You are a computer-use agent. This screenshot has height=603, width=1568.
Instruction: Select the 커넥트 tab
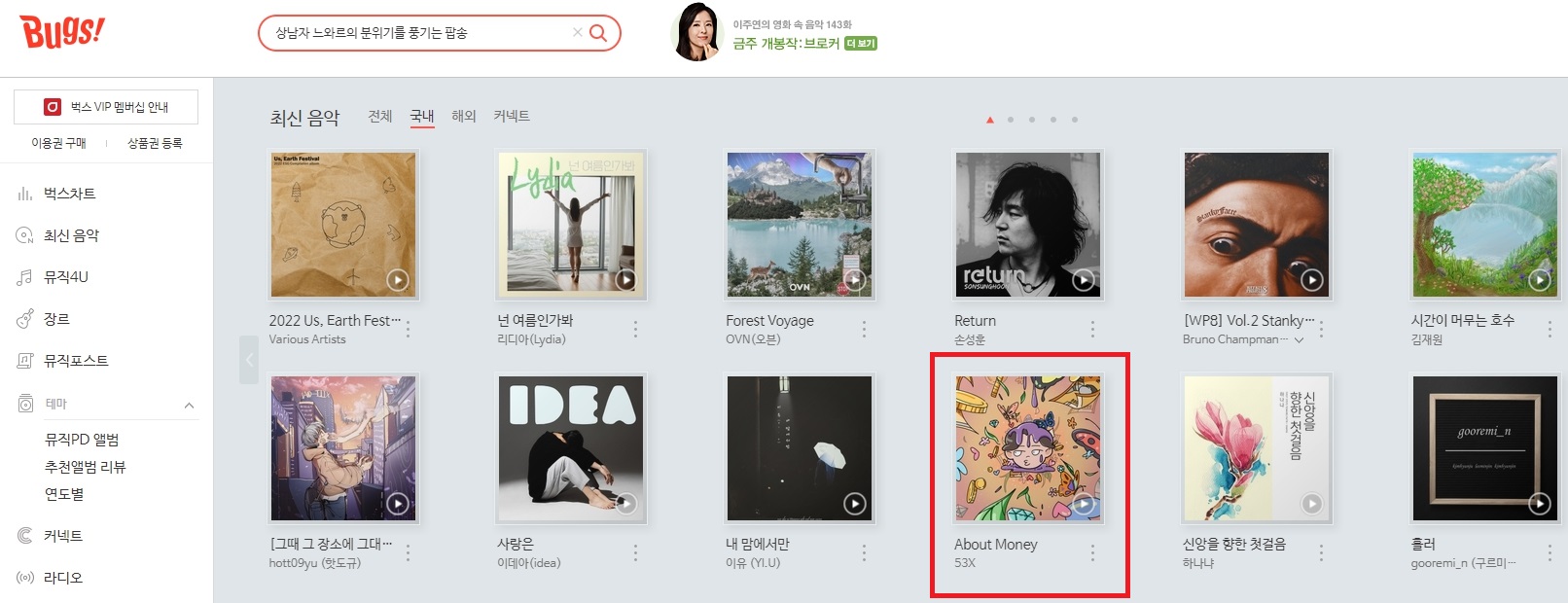coord(512,116)
